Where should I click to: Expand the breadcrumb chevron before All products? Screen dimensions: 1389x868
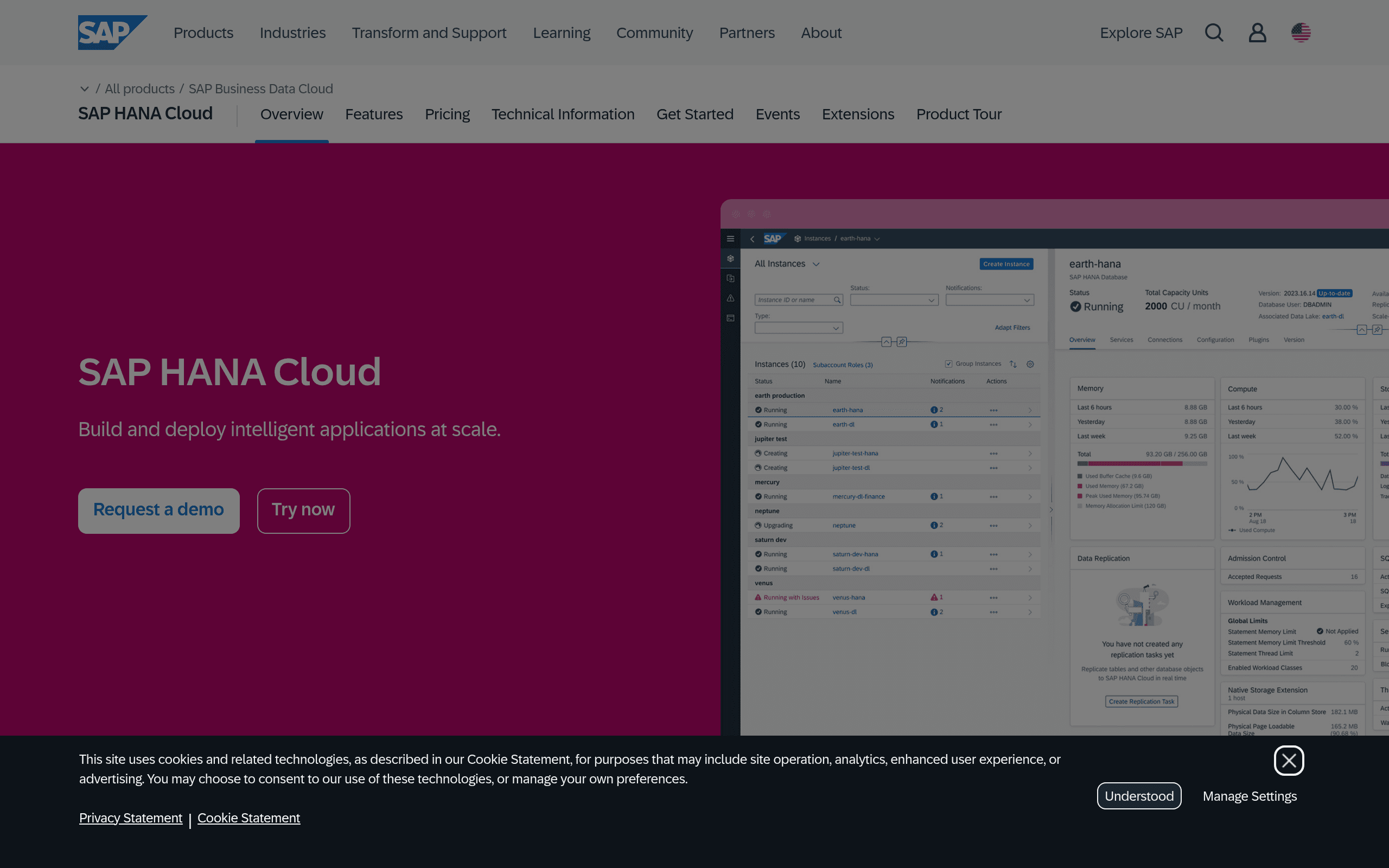85,89
